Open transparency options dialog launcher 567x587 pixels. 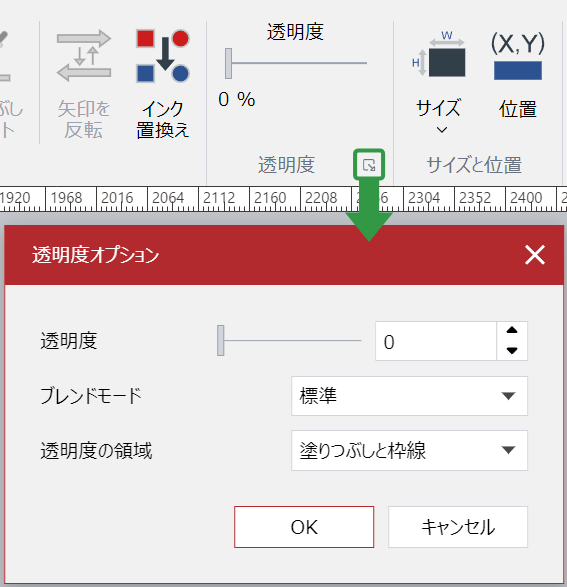point(369,165)
